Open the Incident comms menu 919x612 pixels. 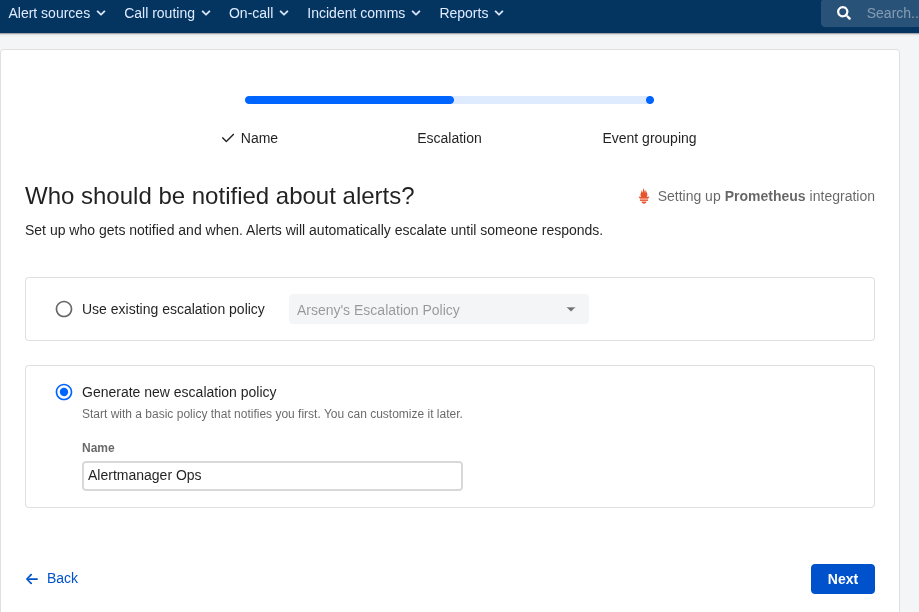(x=364, y=13)
